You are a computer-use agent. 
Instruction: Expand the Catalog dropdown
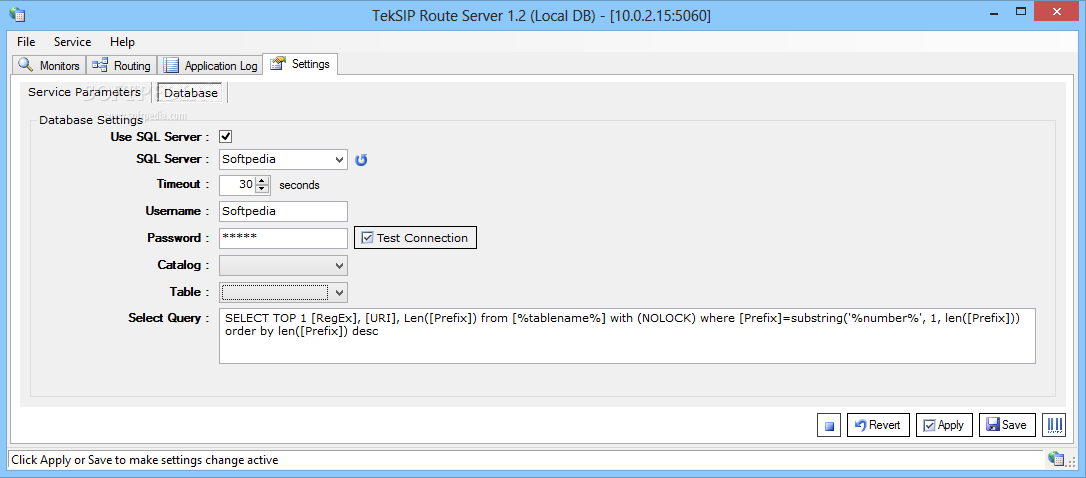click(x=339, y=265)
